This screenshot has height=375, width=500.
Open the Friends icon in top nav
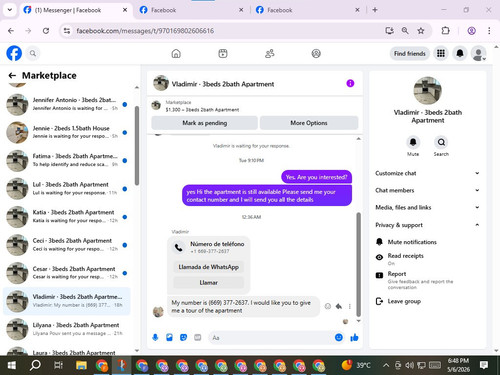269,53
